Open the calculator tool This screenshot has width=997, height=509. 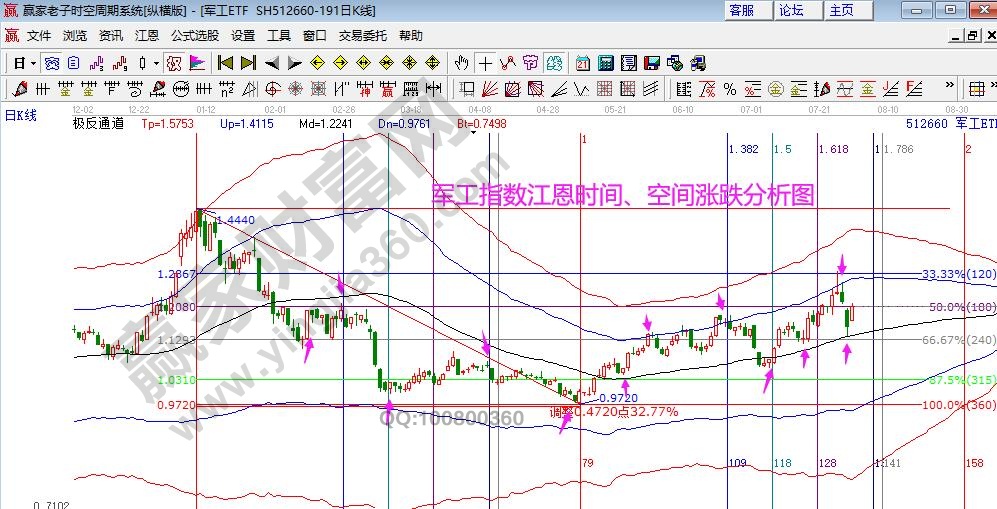coord(605,62)
